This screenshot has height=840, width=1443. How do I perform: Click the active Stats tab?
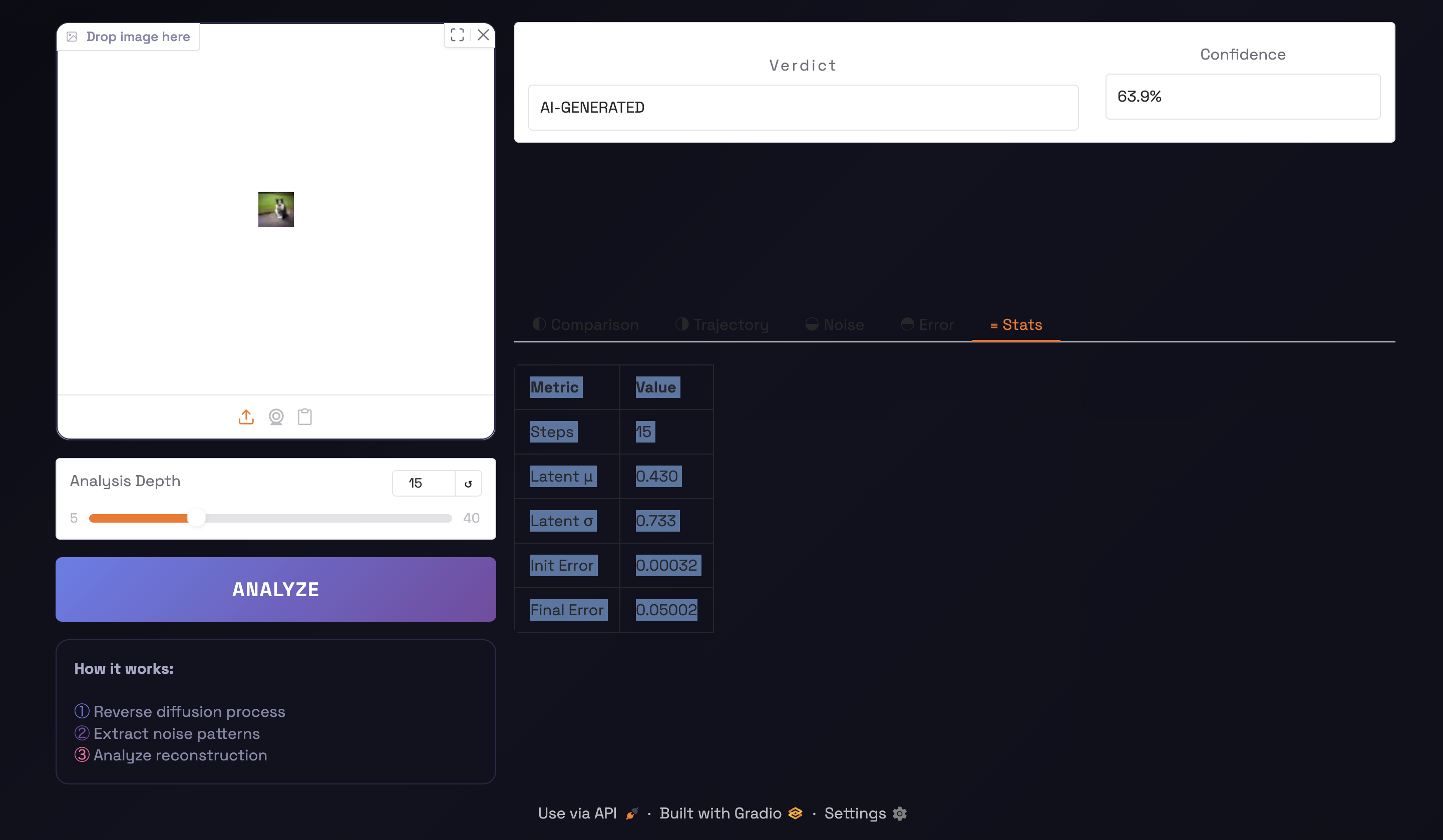(1016, 325)
